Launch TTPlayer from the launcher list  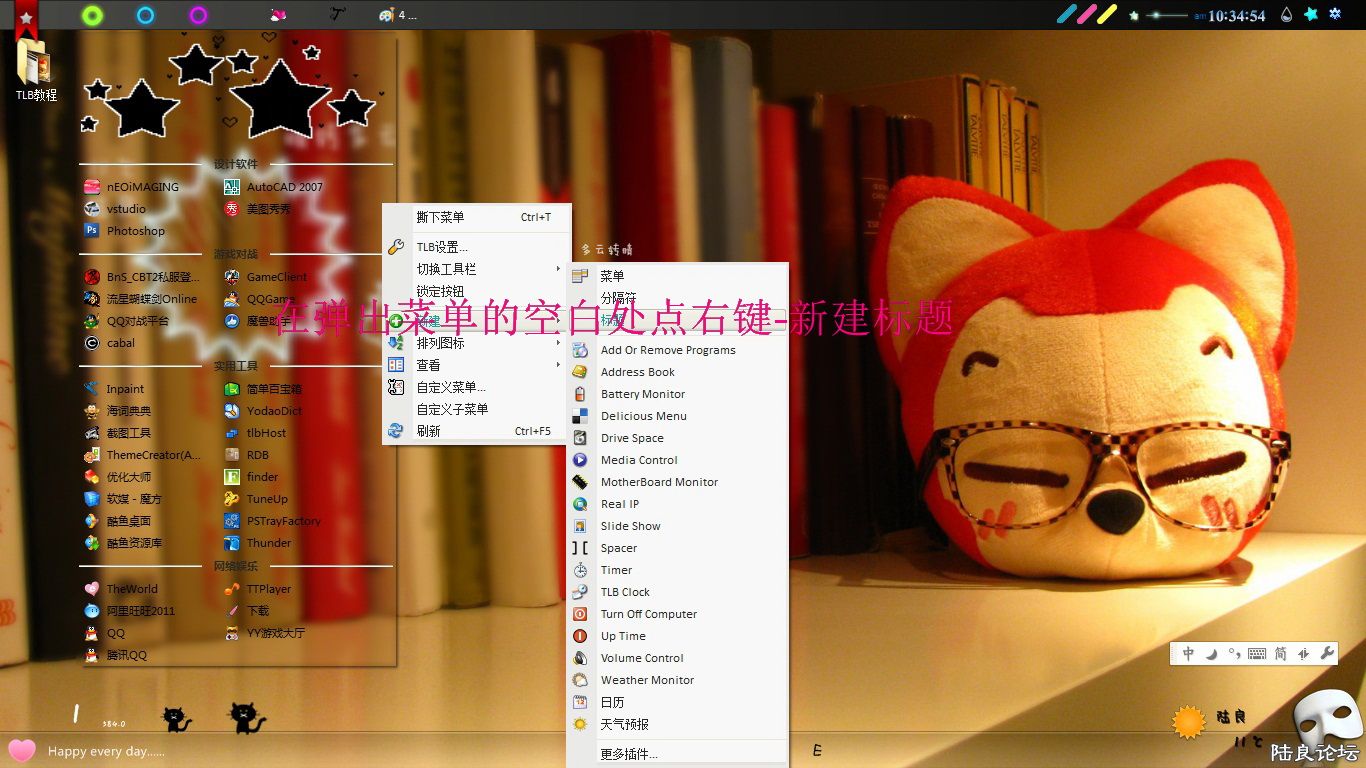click(x=268, y=589)
